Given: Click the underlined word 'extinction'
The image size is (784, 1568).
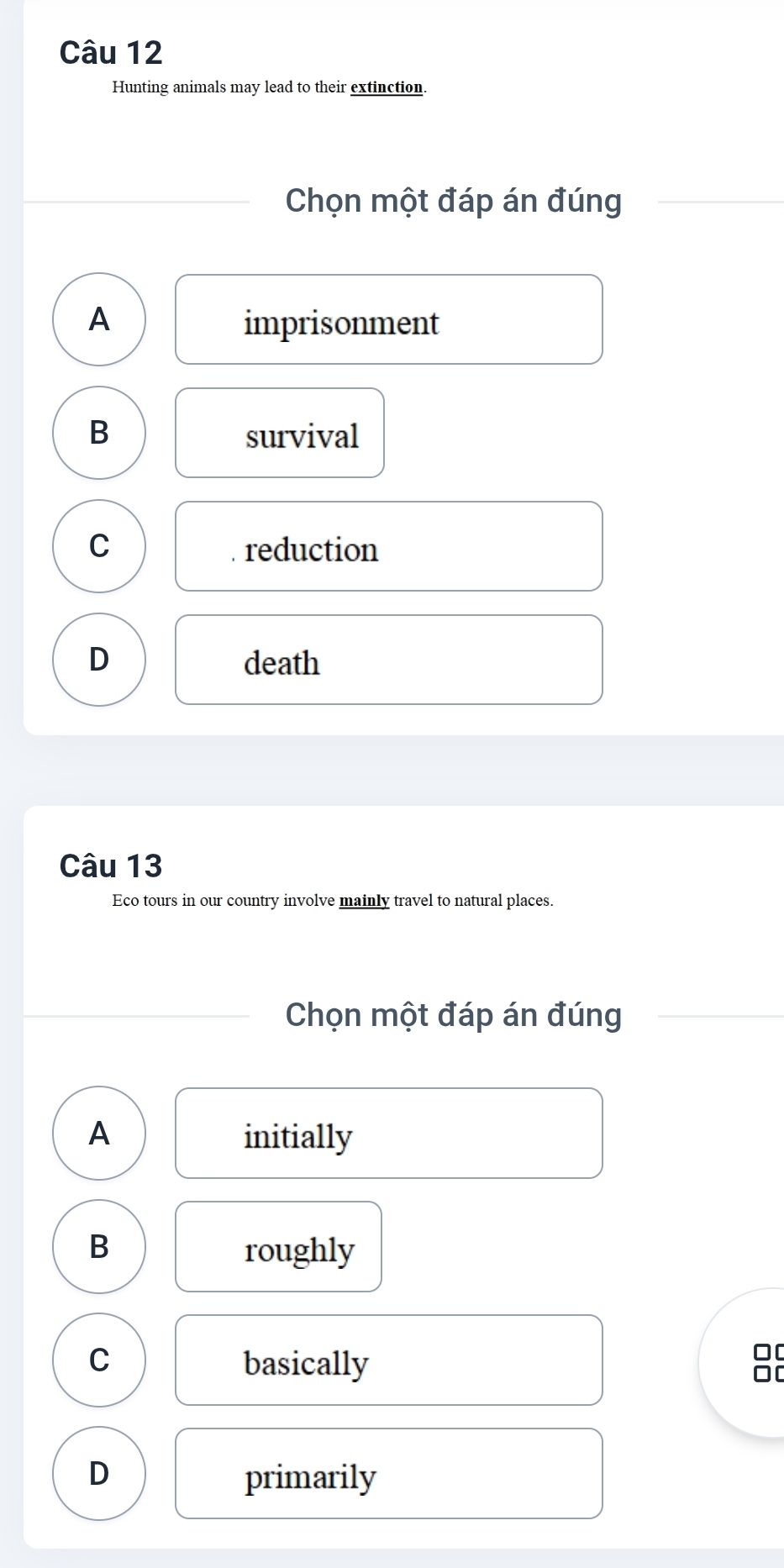Looking at the screenshot, I should tap(387, 87).
